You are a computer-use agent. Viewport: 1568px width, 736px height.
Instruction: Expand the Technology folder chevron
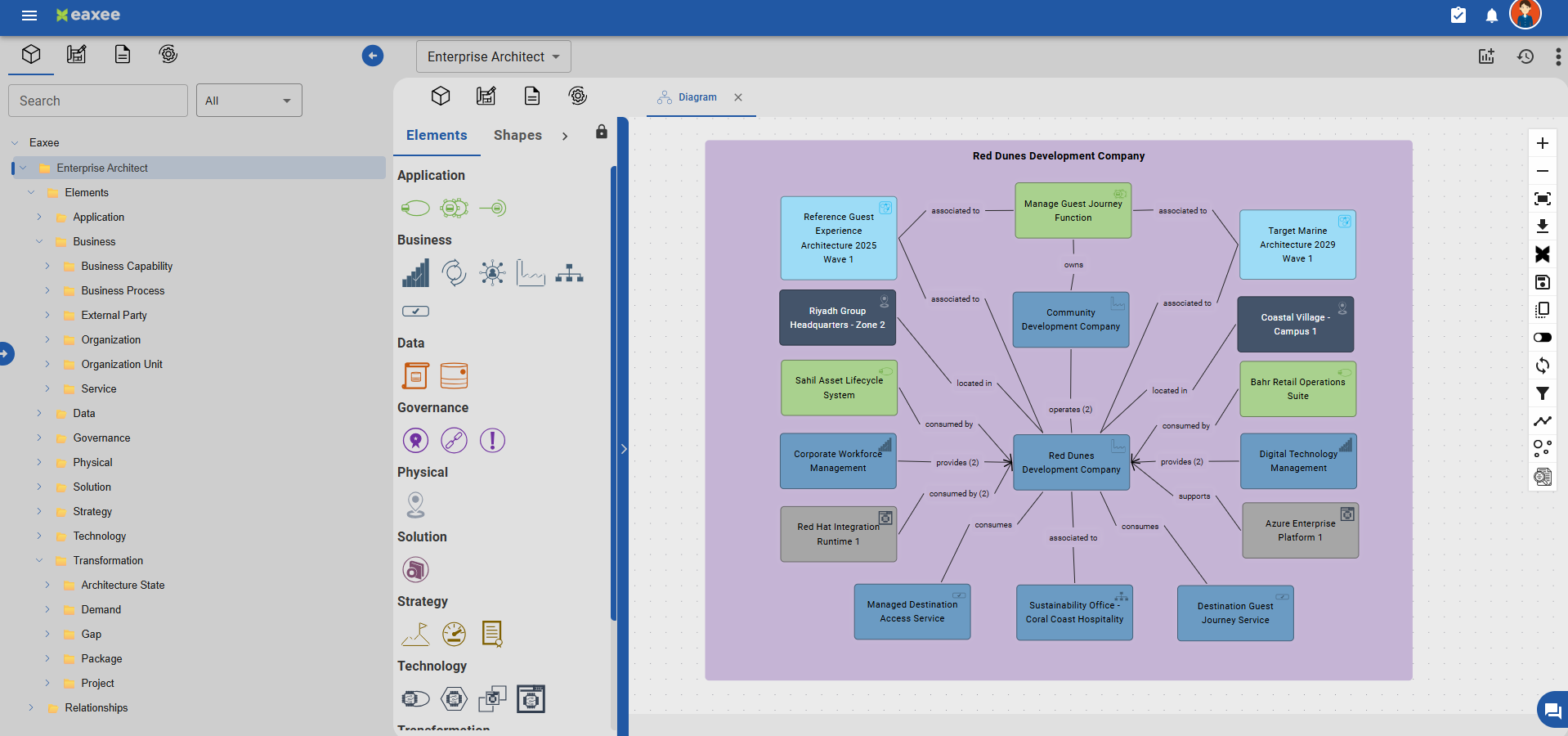[39, 536]
